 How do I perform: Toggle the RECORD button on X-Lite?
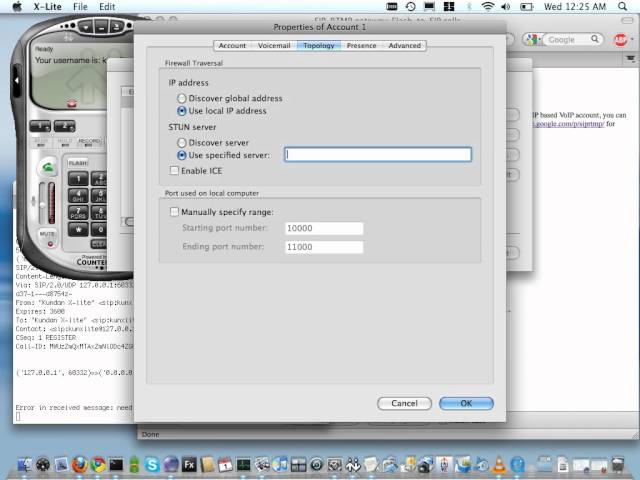90,142
